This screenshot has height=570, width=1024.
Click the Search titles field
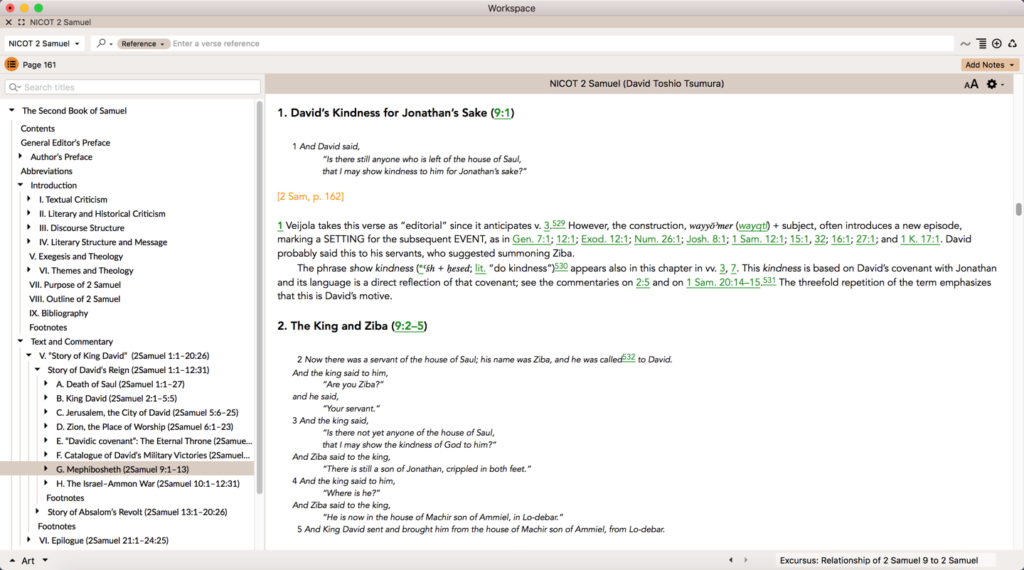tap(133, 87)
